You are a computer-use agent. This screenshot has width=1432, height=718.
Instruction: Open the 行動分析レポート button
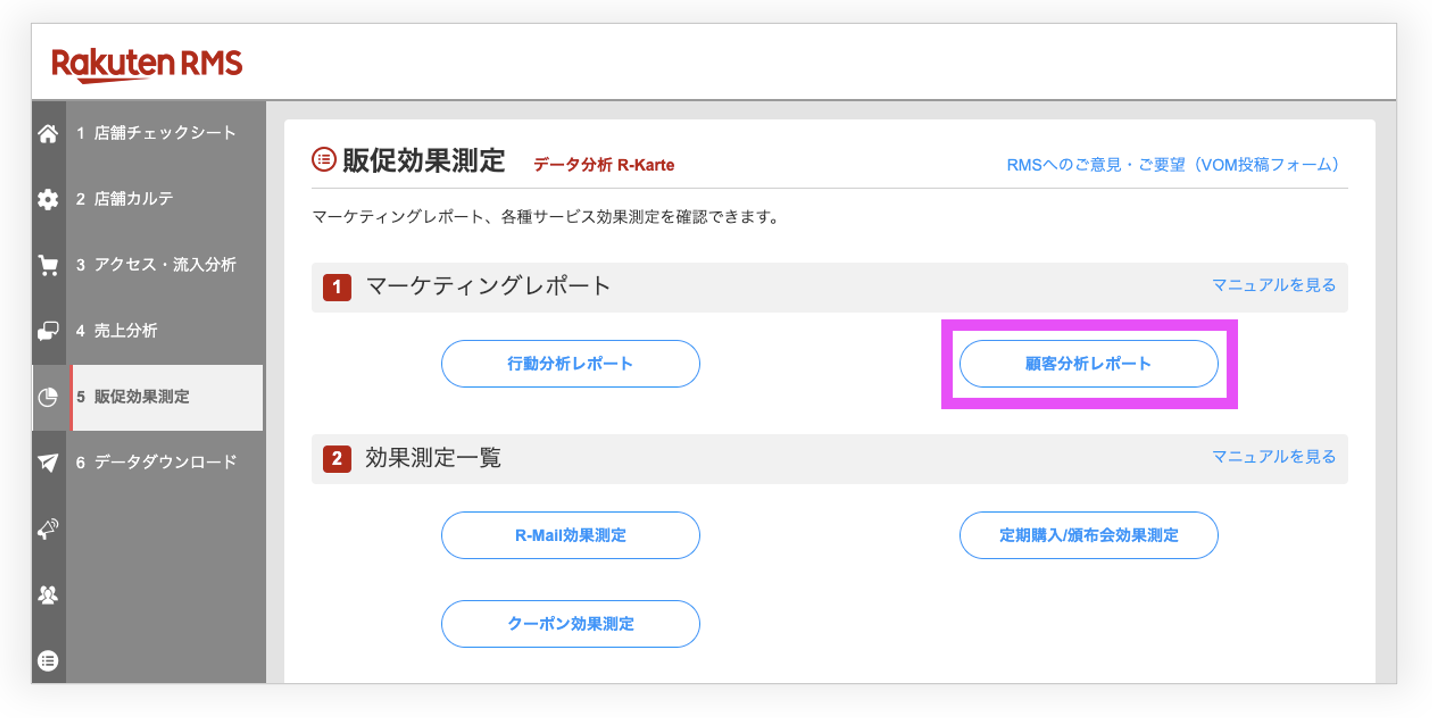(x=570, y=364)
